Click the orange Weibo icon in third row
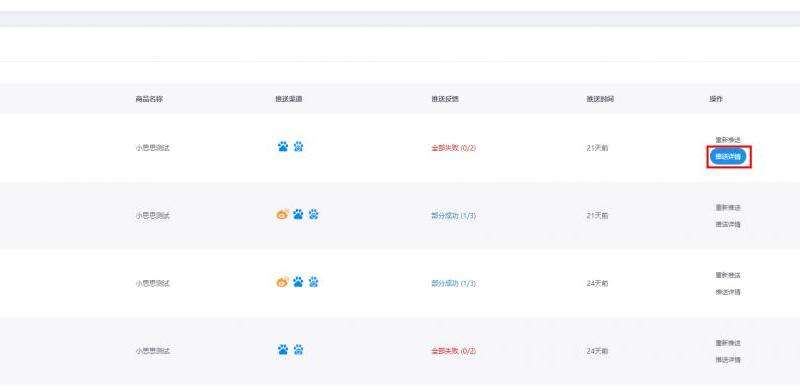This screenshot has width=800, height=390. pyautogui.click(x=282, y=282)
